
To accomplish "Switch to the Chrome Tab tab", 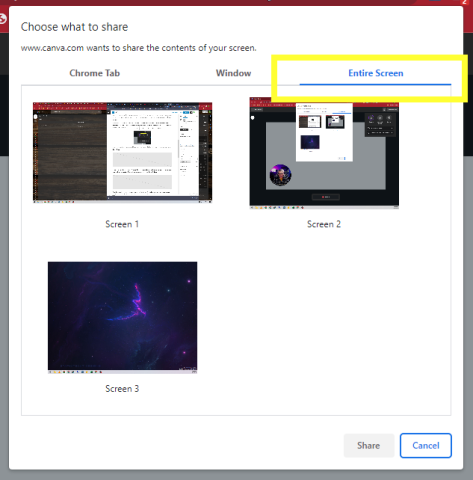I will (x=94, y=73).
